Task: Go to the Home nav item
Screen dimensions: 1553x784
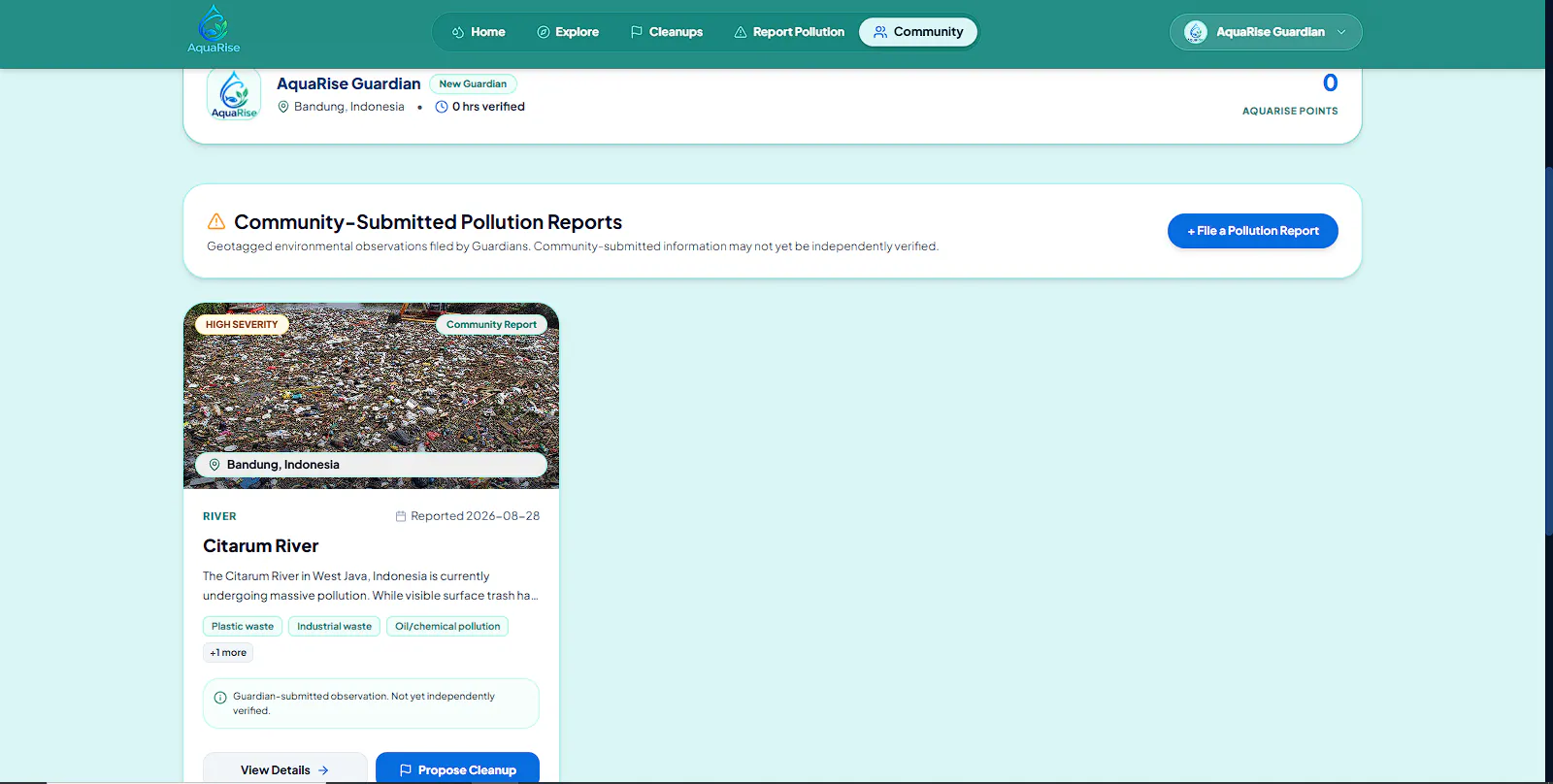Action: (x=479, y=32)
